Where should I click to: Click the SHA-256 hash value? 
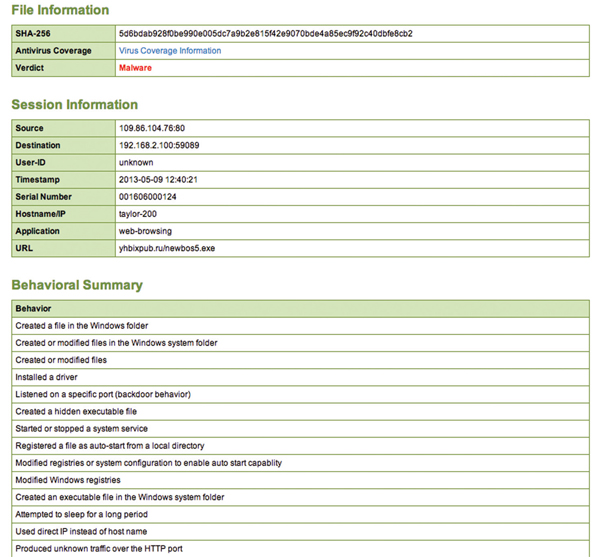pyautogui.click(x=264, y=33)
